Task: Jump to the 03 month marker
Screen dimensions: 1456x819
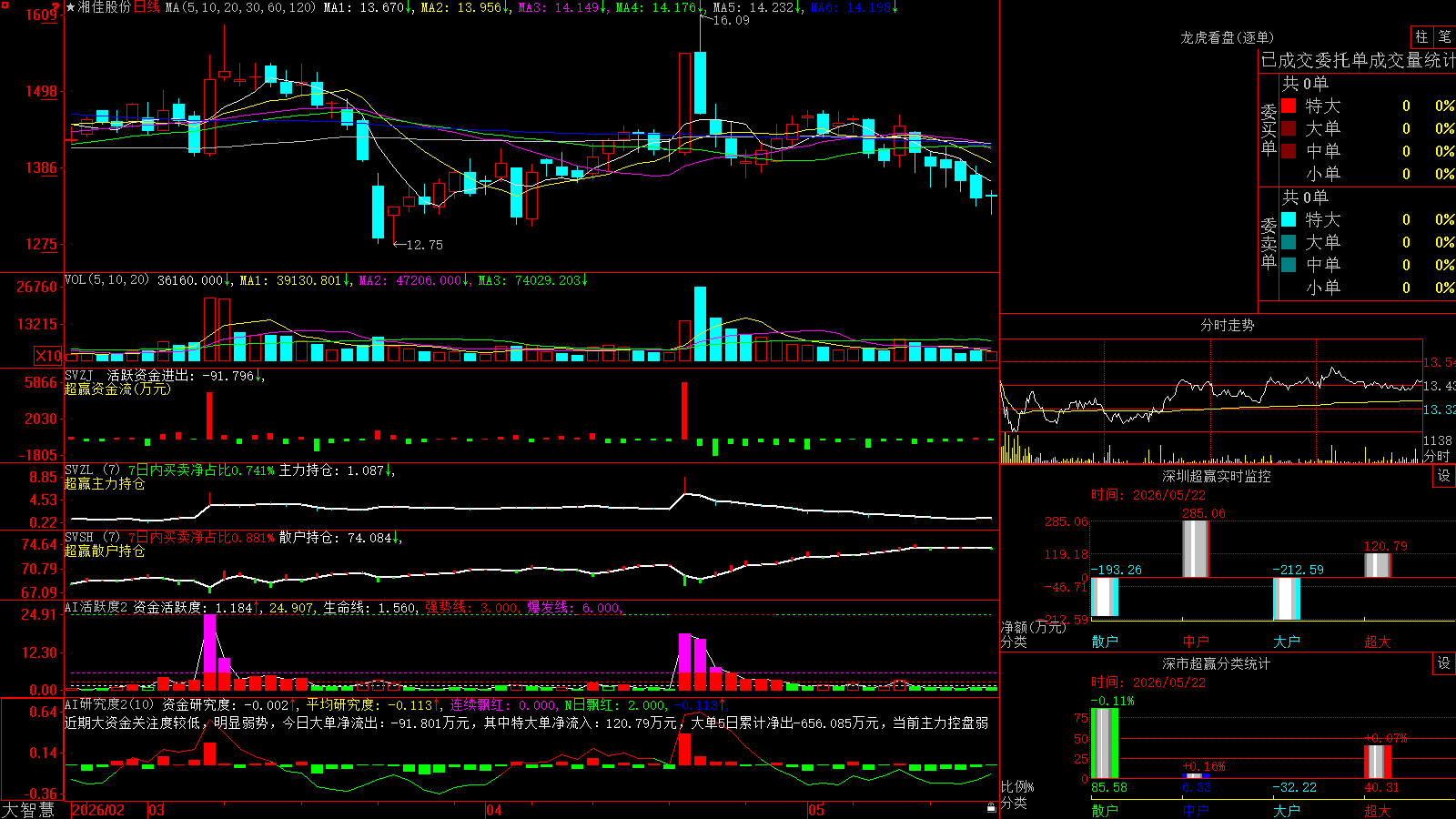Action: click(157, 810)
